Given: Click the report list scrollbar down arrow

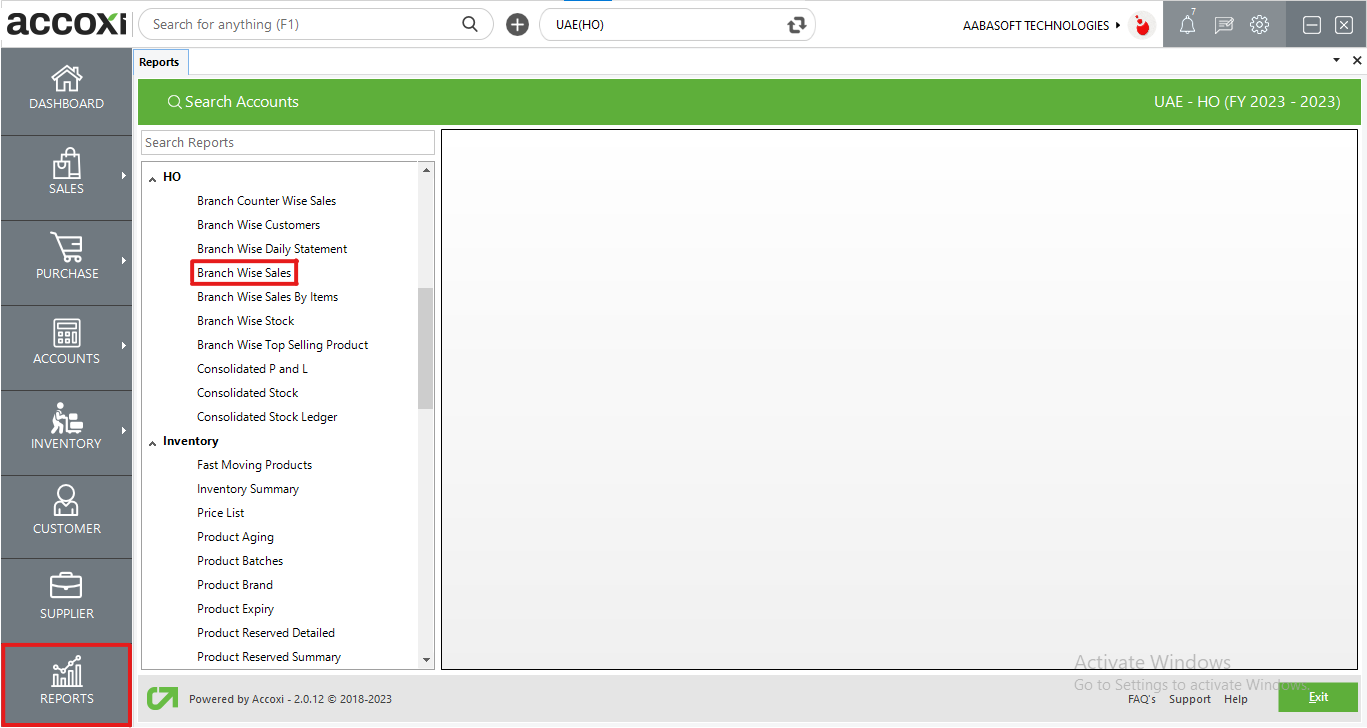Looking at the screenshot, I should [427, 660].
